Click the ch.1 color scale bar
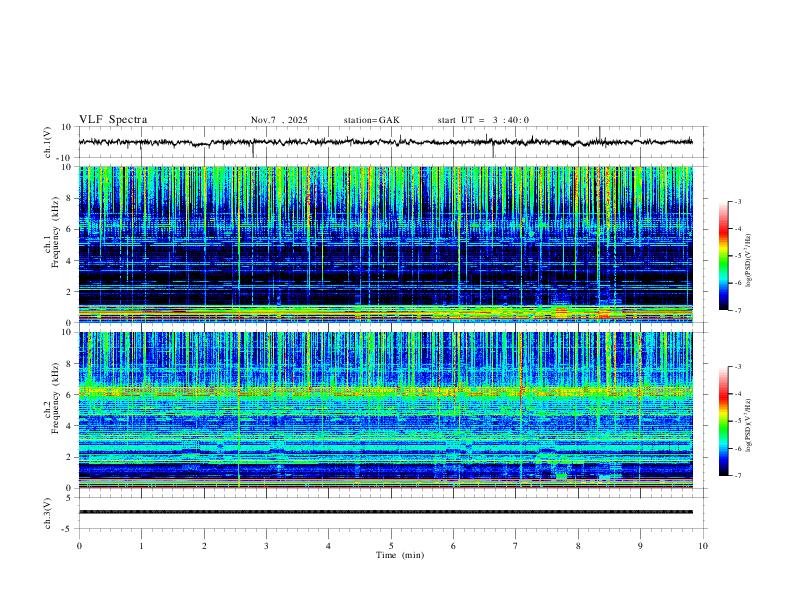The width and height of the screenshot is (792, 612). (x=724, y=256)
